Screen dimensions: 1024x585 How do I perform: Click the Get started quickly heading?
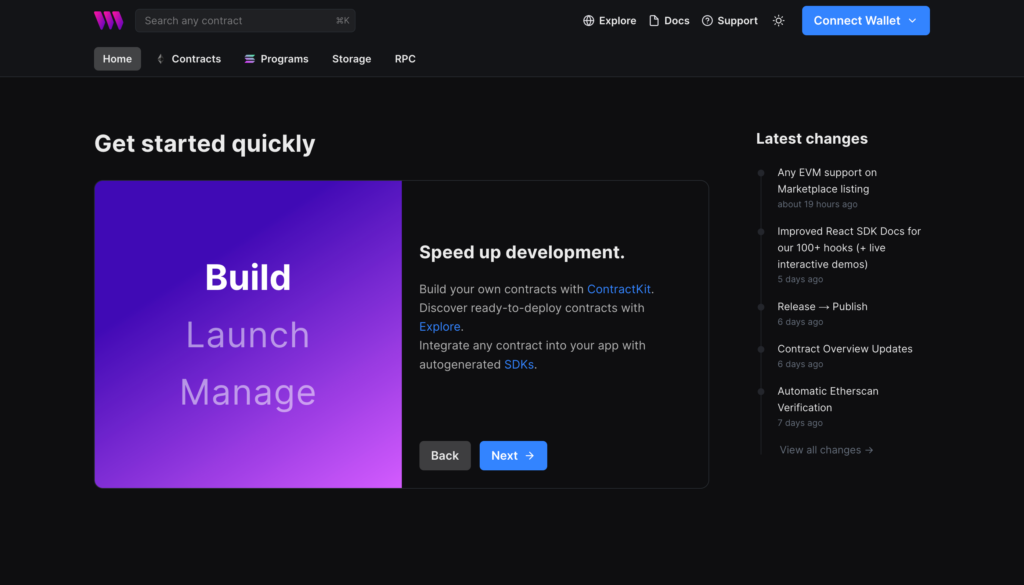(x=204, y=144)
